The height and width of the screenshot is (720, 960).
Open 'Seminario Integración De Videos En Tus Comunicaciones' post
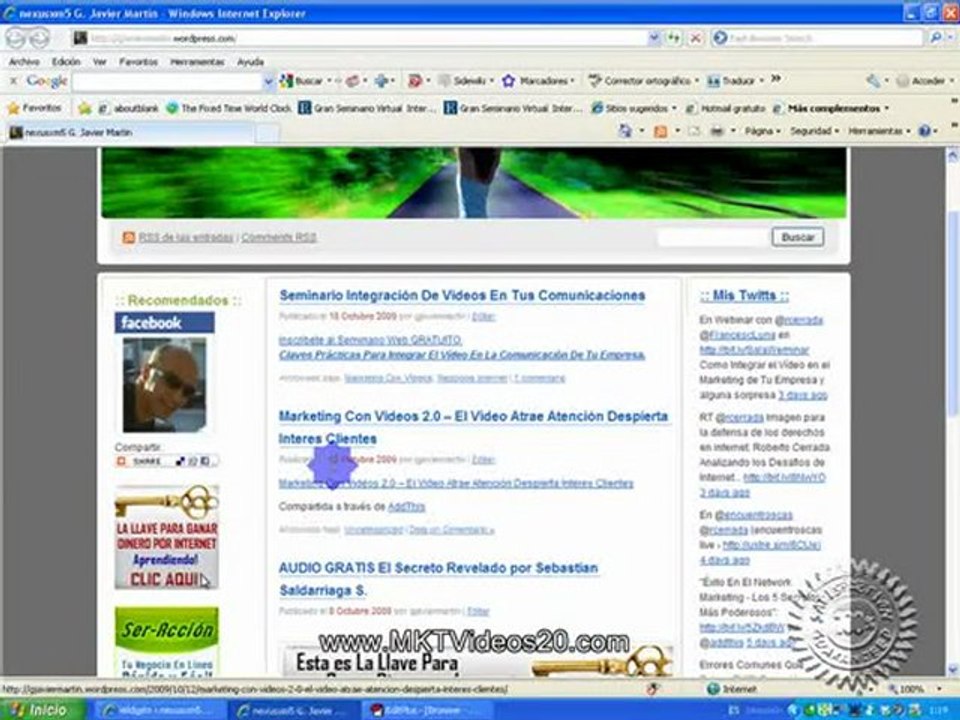462,295
